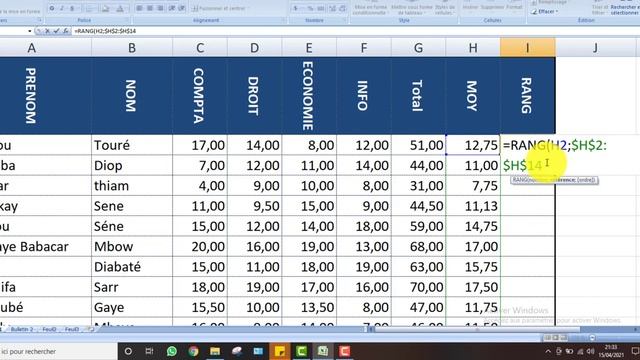
Task: Select Sene's DROIT value 9,50
Action: click(254, 206)
